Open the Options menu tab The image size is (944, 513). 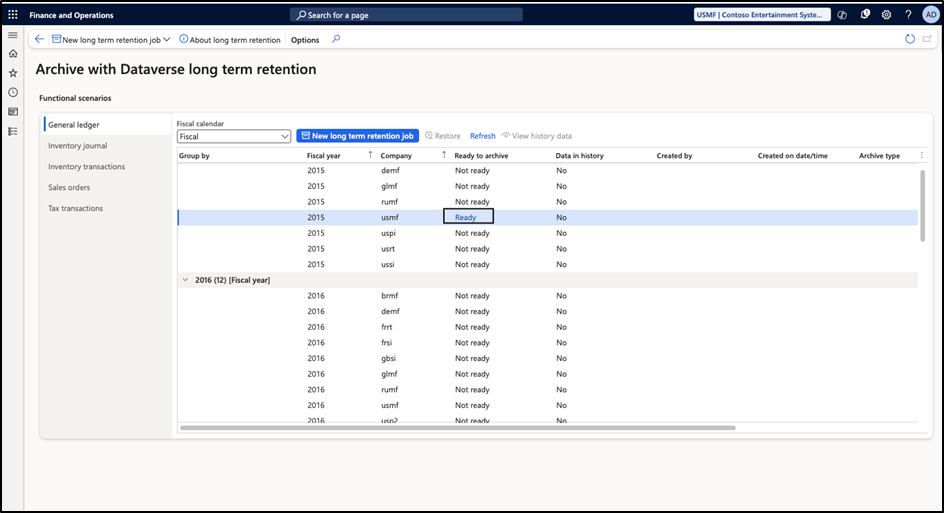(305, 40)
